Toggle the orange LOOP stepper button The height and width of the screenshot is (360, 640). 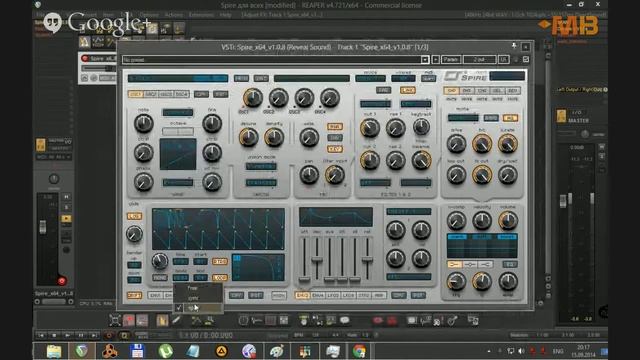[220, 278]
